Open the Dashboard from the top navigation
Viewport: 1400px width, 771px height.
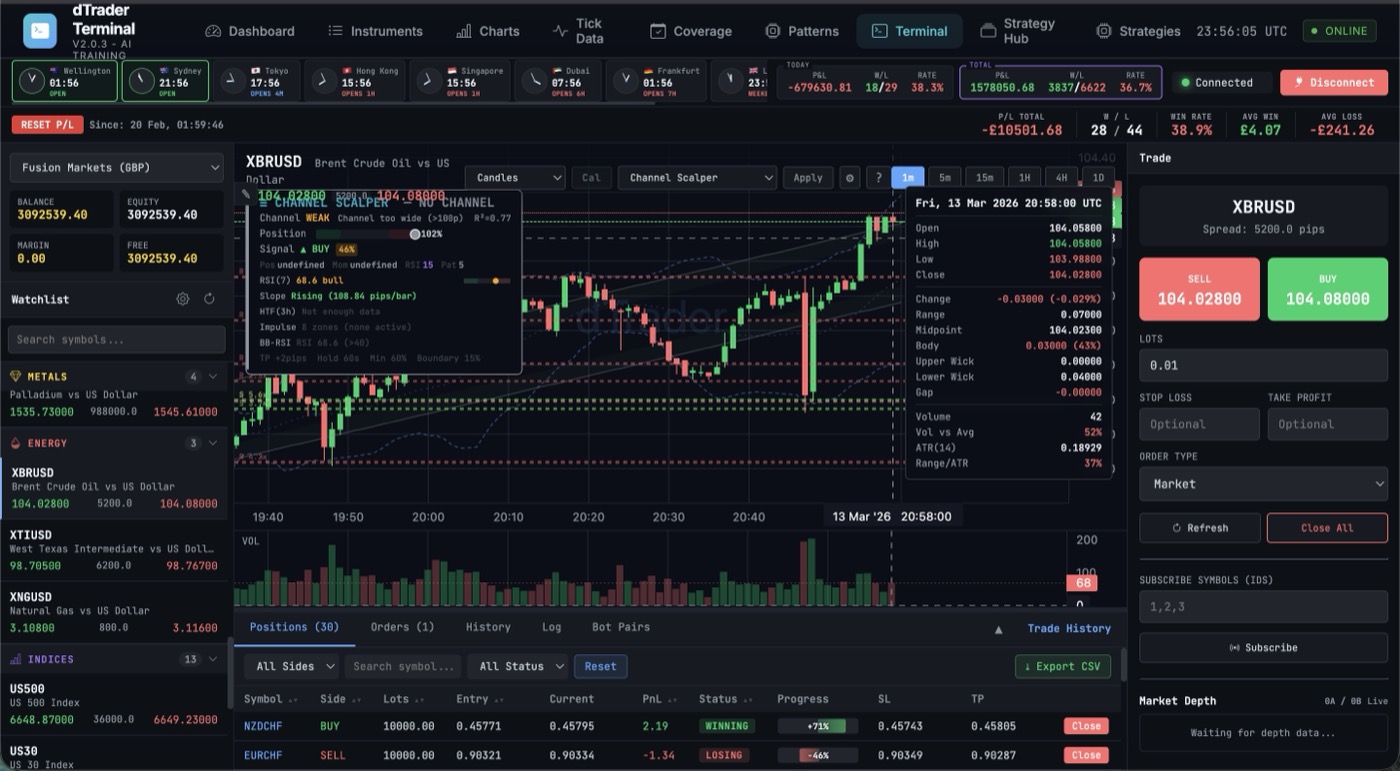click(x=213, y=31)
